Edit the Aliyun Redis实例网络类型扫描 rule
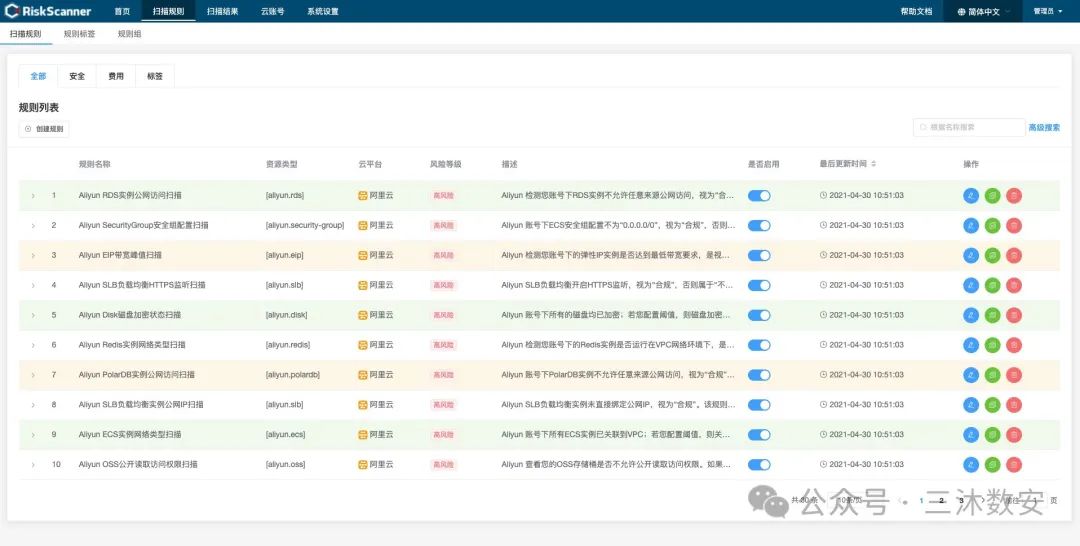The height and width of the screenshot is (546, 1080). (971, 345)
